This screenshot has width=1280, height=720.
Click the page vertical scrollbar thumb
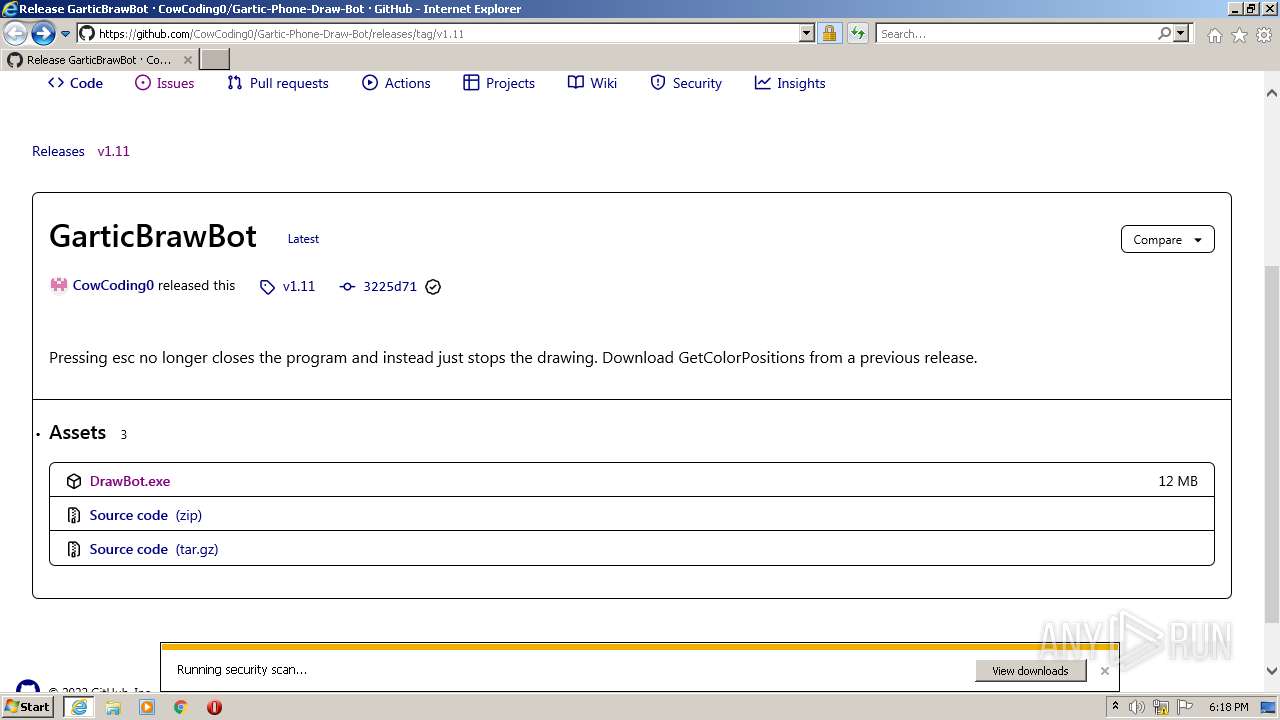click(x=1272, y=444)
